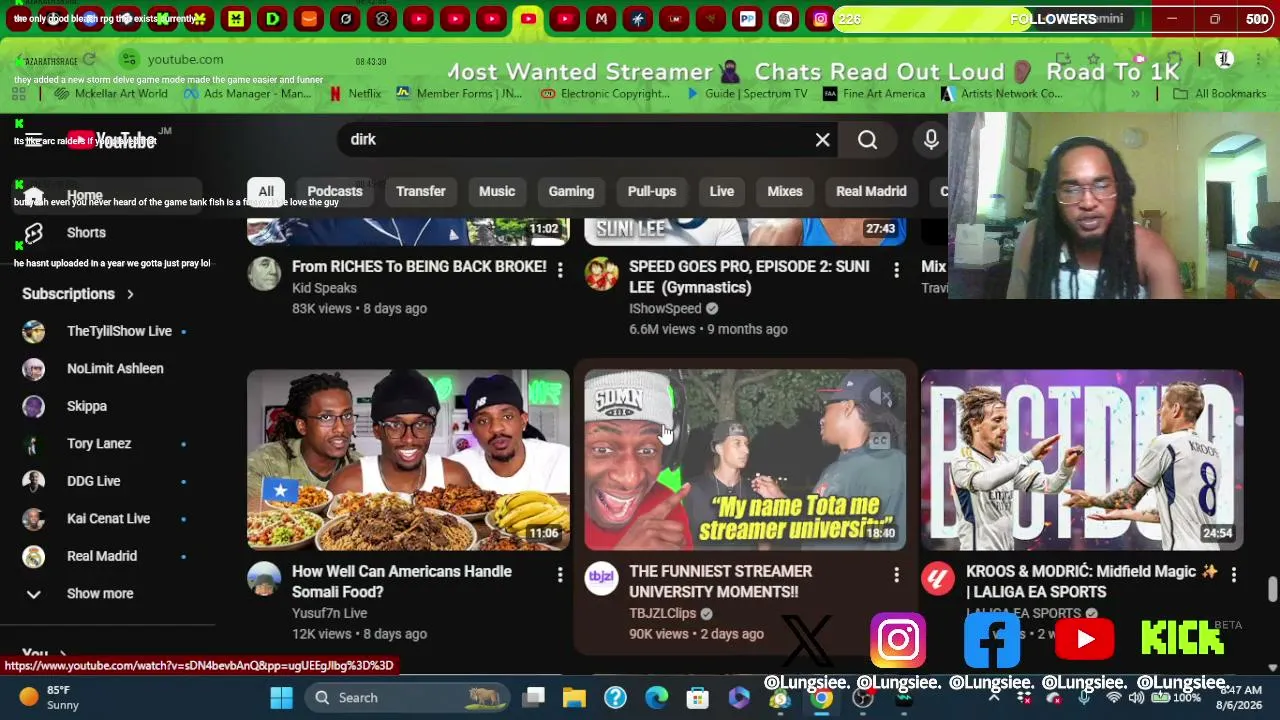Play the Streamer University moments thumbnail
The height and width of the screenshot is (720, 1280).
tap(745, 460)
